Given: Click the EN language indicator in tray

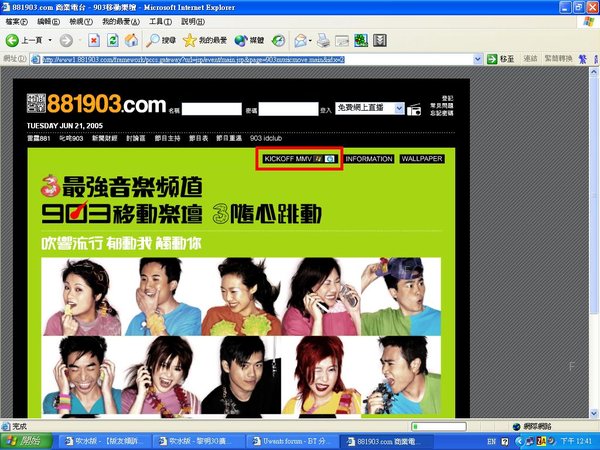Looking at the screenshot, I should (x=491, y=442).
